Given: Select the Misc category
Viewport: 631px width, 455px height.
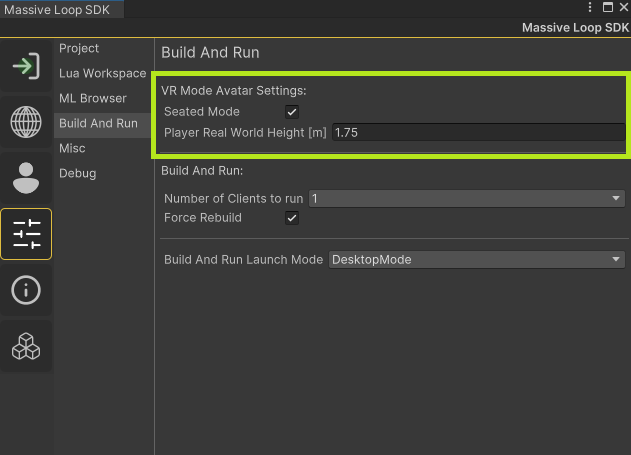Looking at the screenshot, I should point(72,148).
